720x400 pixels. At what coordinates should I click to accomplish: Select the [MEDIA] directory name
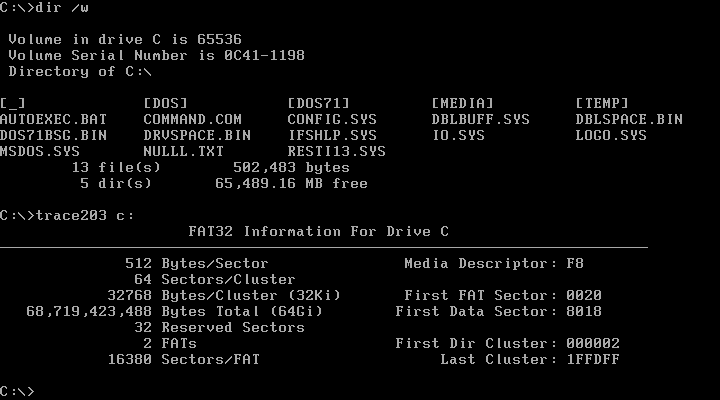point(463,103)
